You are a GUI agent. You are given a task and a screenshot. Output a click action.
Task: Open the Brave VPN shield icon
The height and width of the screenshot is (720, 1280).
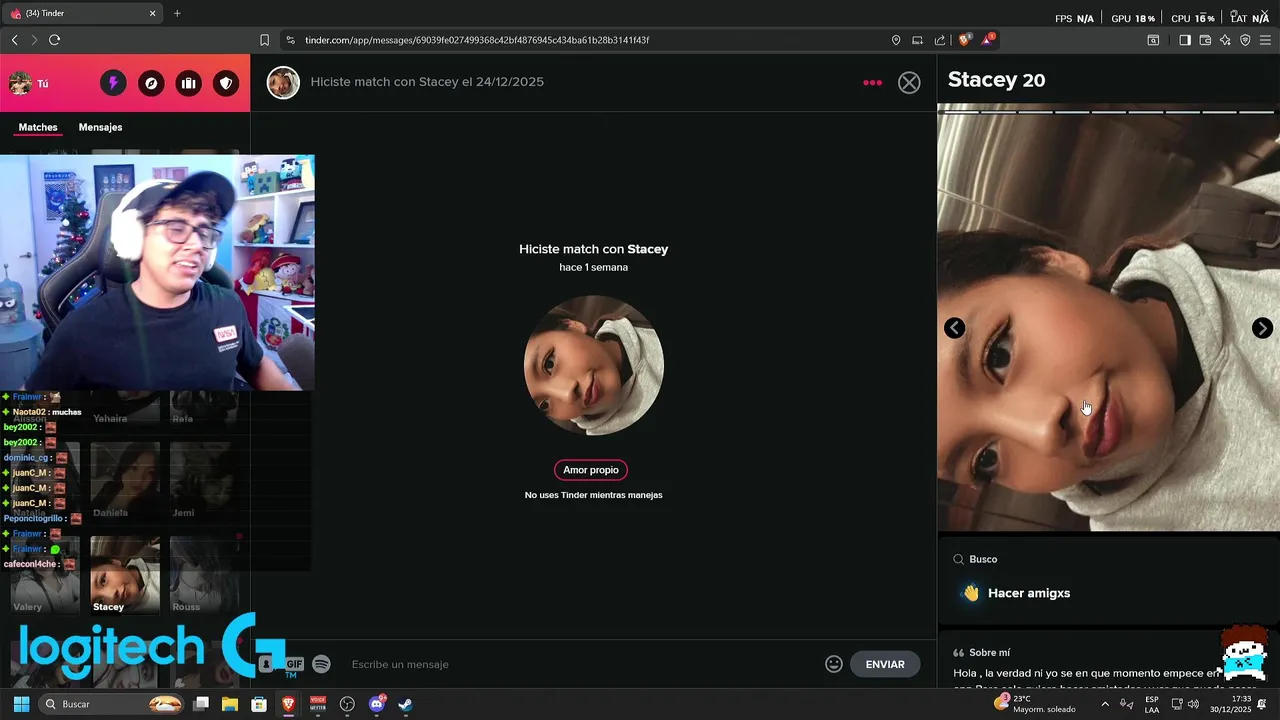[1245, 40]
